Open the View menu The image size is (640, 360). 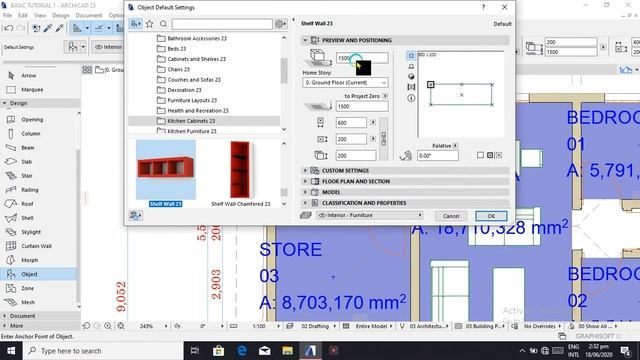(40, 15)
